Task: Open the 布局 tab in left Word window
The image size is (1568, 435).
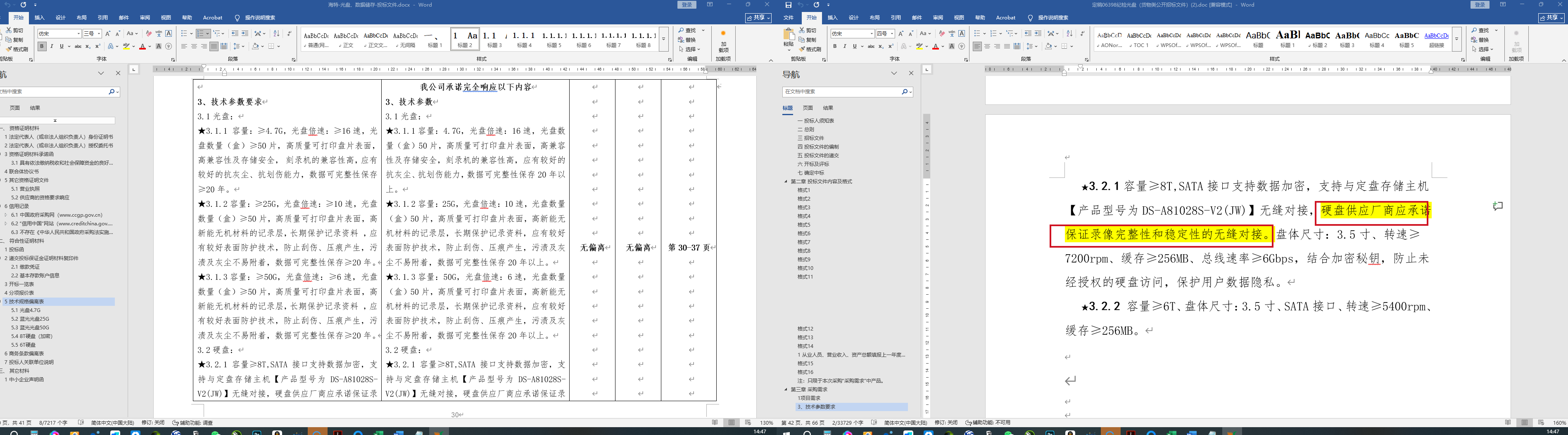Action: [x=81, y=18]
